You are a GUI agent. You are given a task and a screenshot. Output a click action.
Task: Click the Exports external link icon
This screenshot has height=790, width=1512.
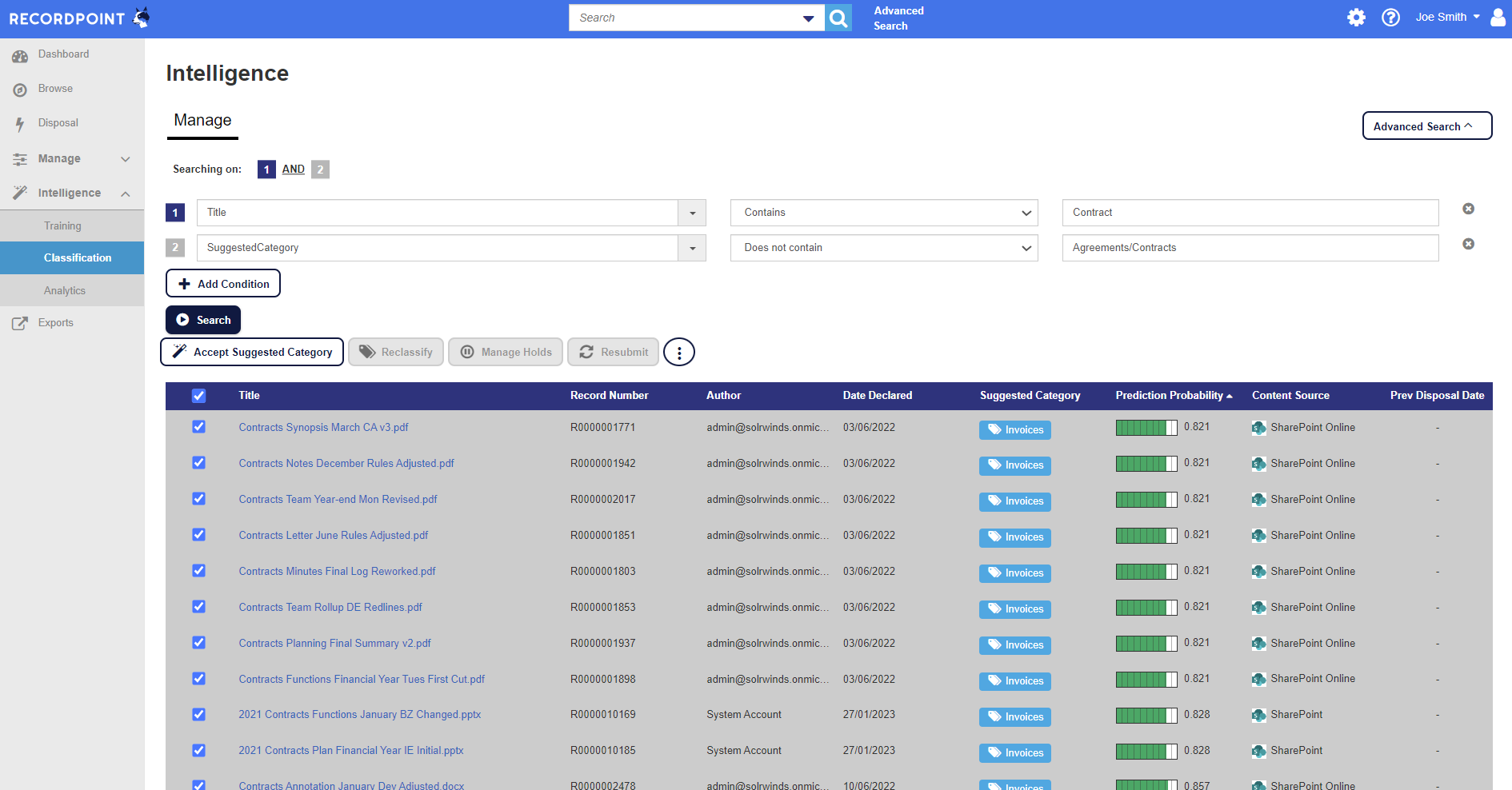pos(20,323)
